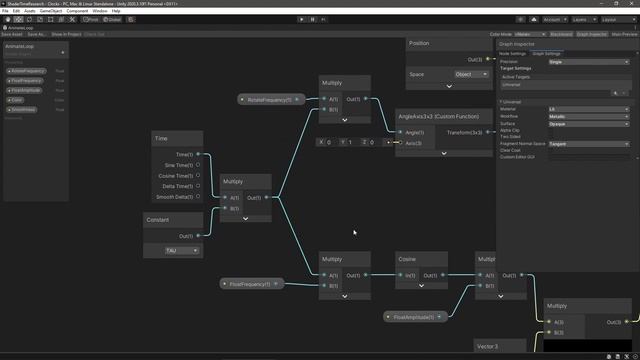
Task: Toggle Global/Local handle rotation
Action: [112, 20]
